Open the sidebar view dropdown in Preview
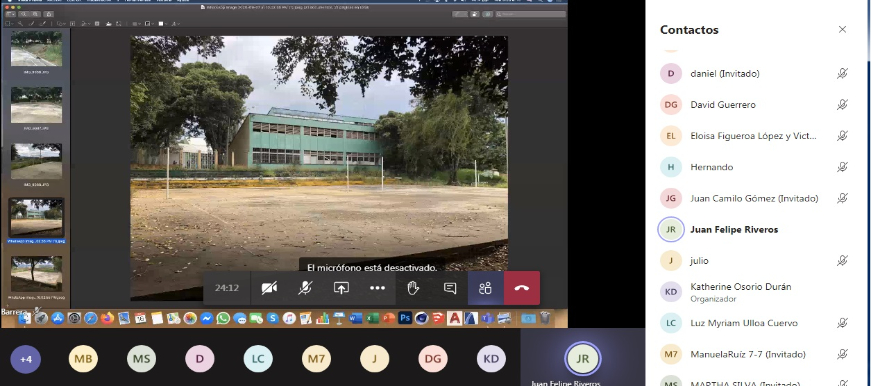 pyautogui.click(x=11, y=14)
